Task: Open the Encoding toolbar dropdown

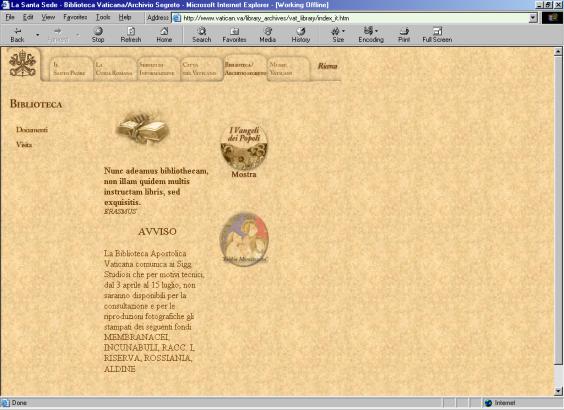Action: point(371,35)
